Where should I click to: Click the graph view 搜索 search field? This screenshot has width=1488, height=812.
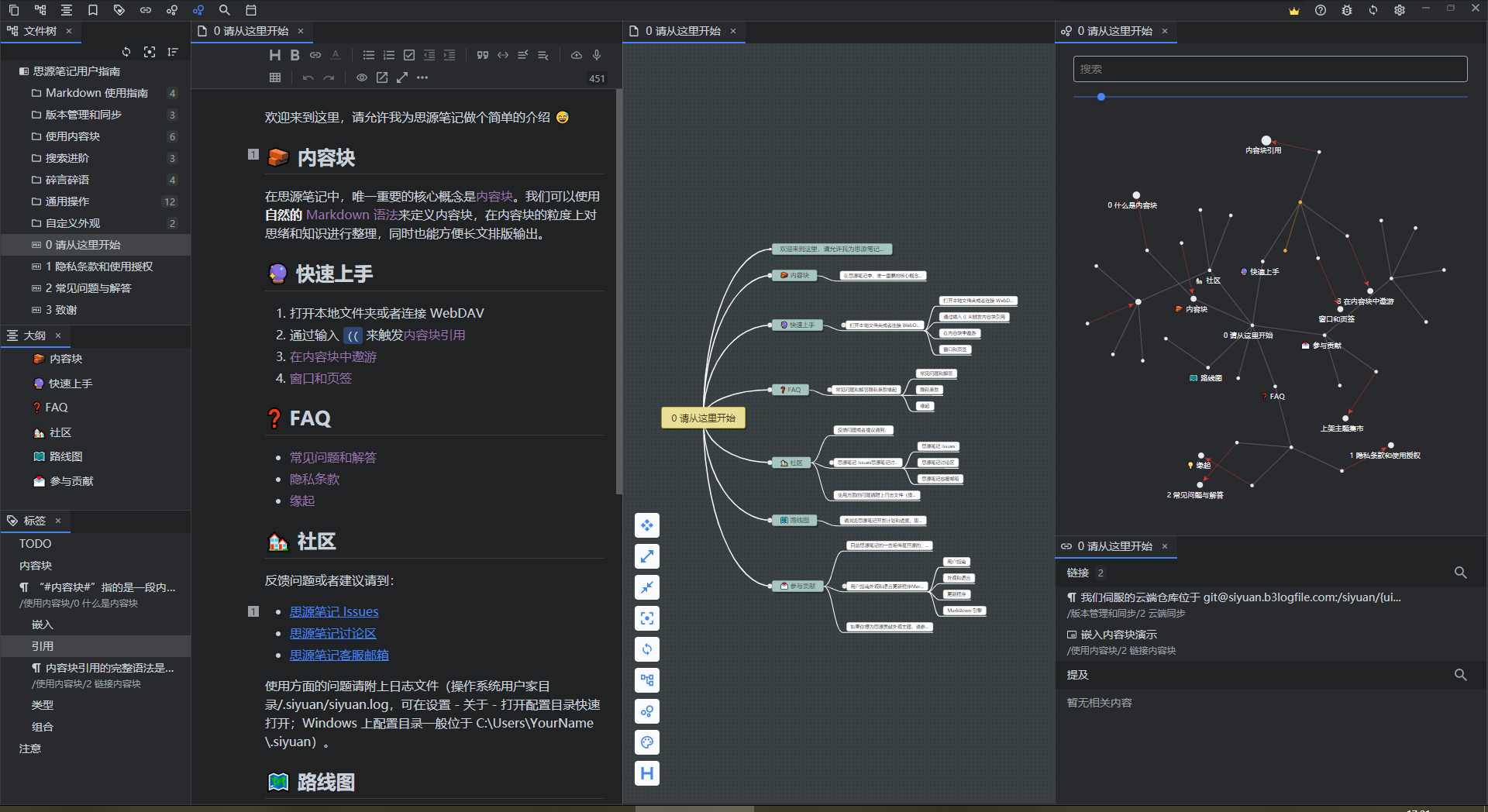click(1270, 69)
